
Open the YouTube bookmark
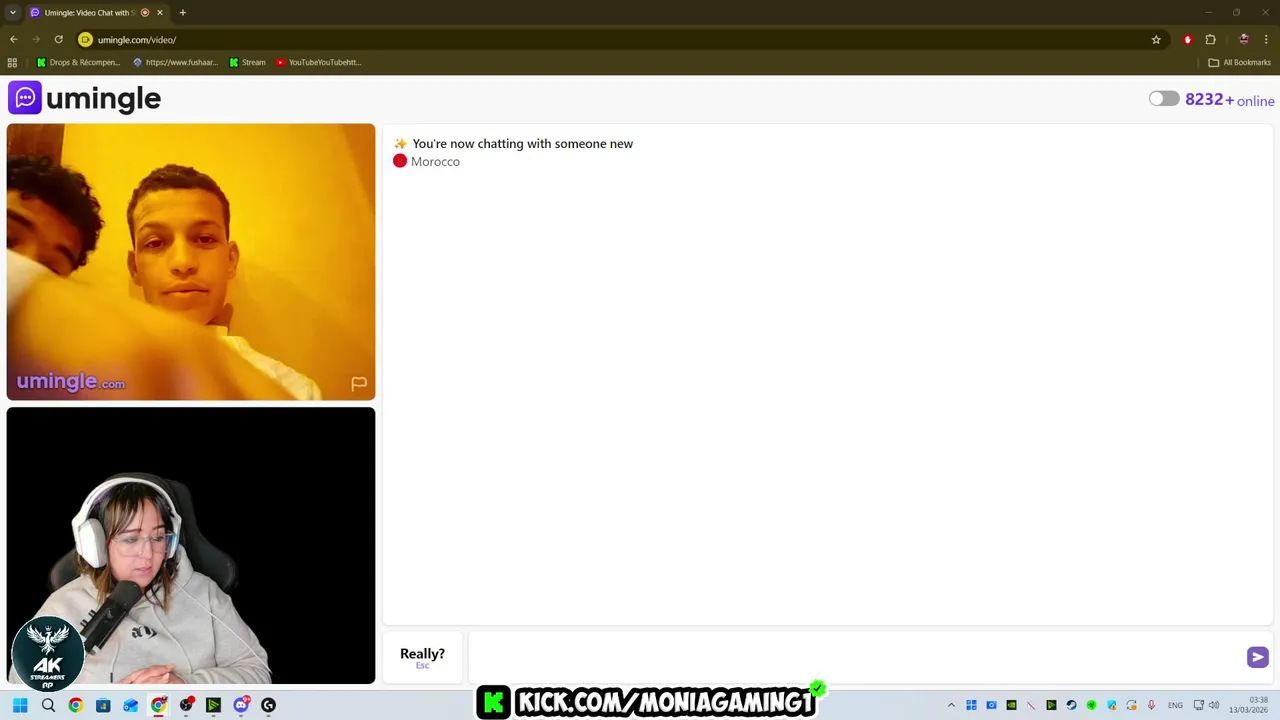(318, 62)
